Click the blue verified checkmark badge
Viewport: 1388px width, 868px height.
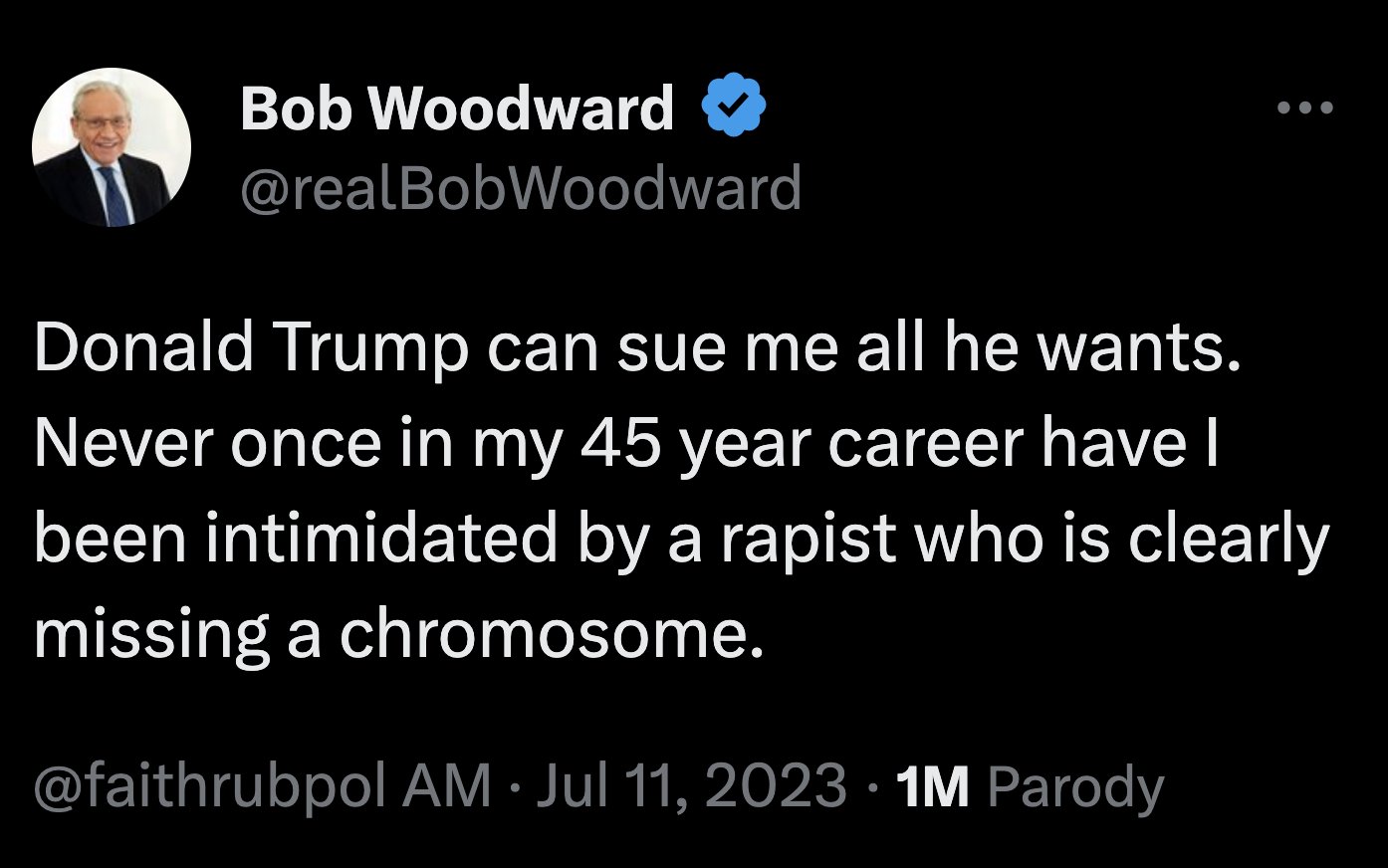[734, 106]
